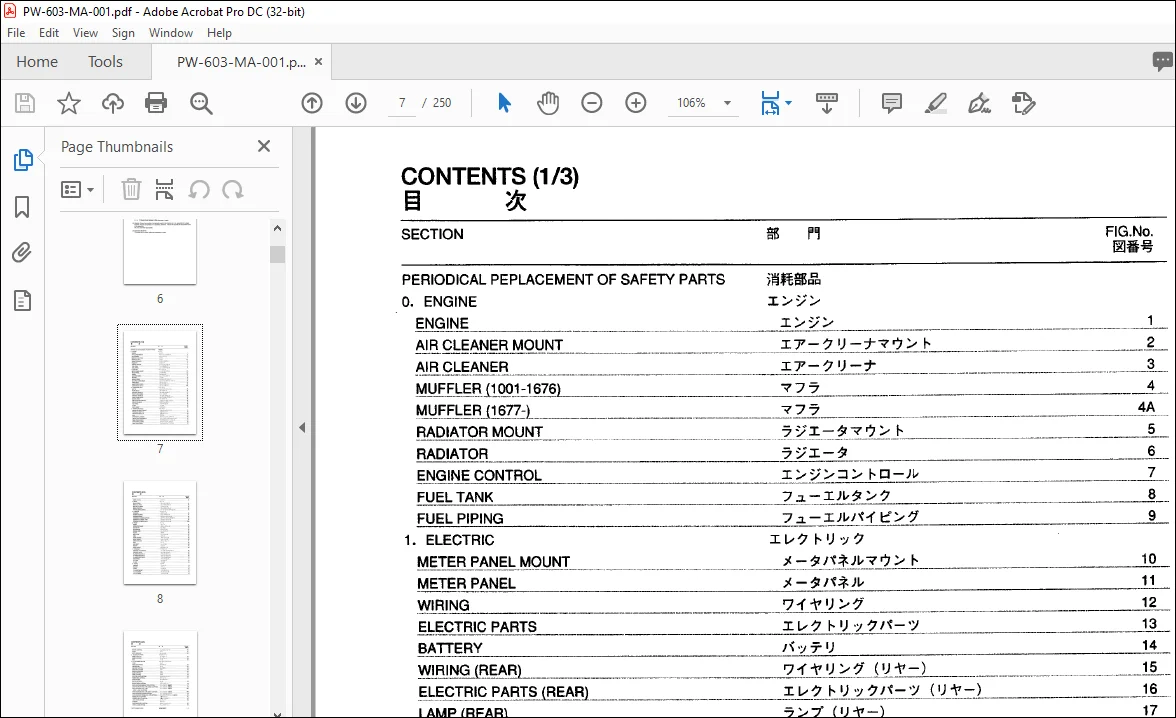Viewport: 1176px width, 718px height.
Task: Click the 'CONTENTS (1/3)' heading
Action: pyautogui.click(x=490, y=176)
